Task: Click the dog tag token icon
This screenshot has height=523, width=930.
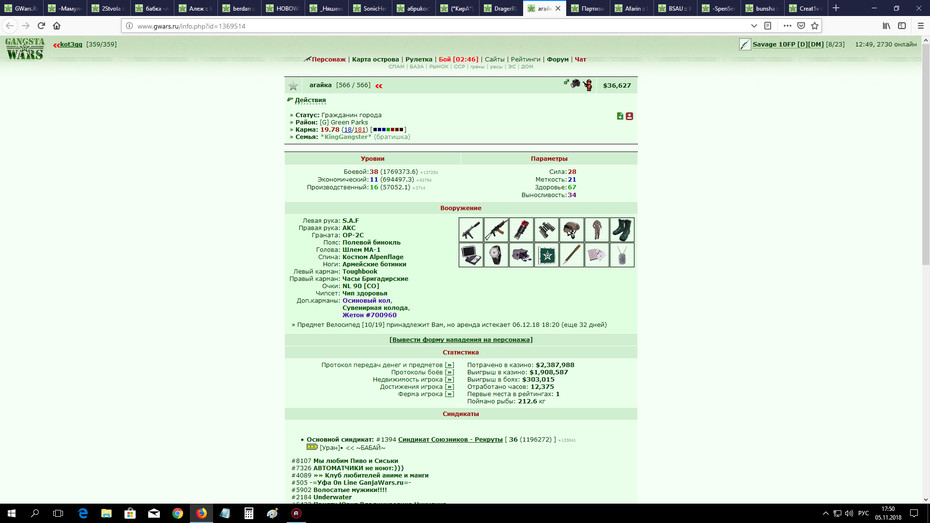Action: click(622, 256)
